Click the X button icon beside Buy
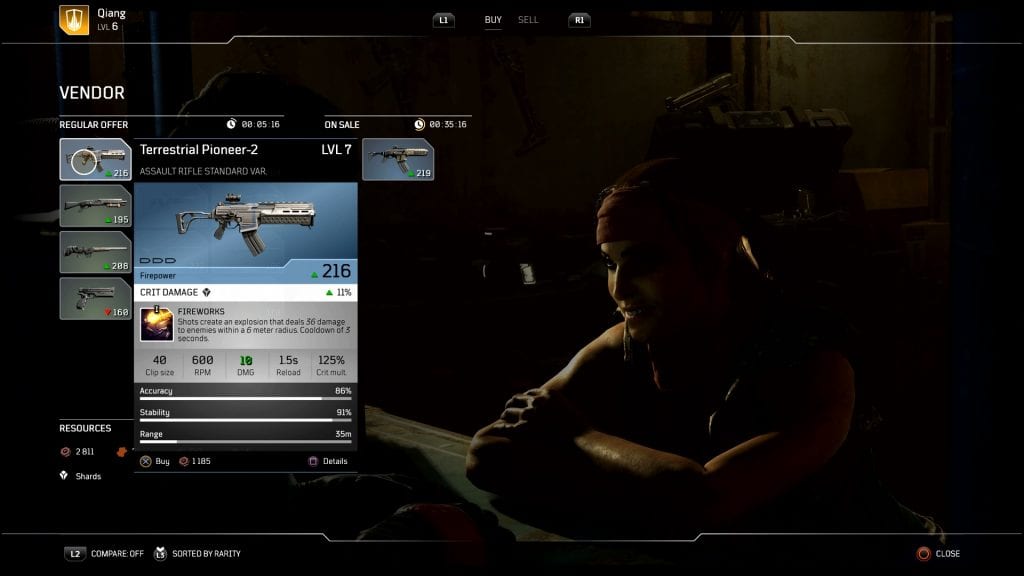Screen dimensions: 1024x576 (146, 461)
